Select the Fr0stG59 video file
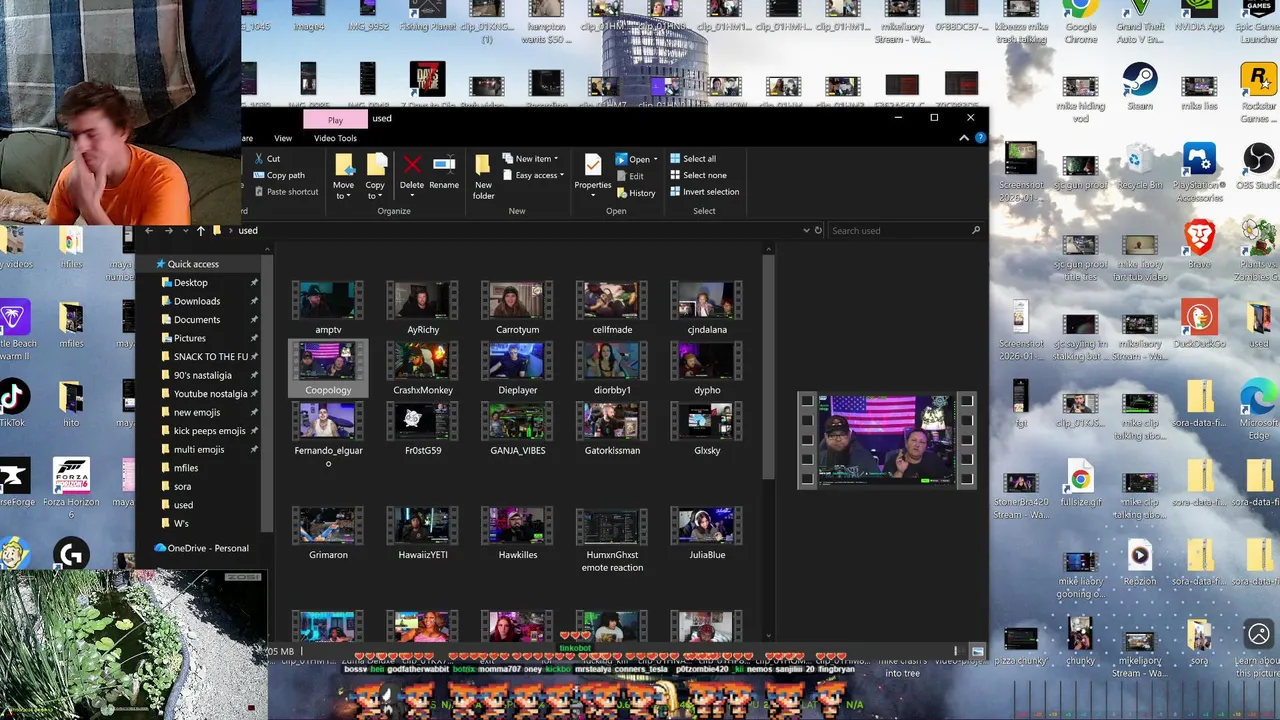 tap(423, 429)
